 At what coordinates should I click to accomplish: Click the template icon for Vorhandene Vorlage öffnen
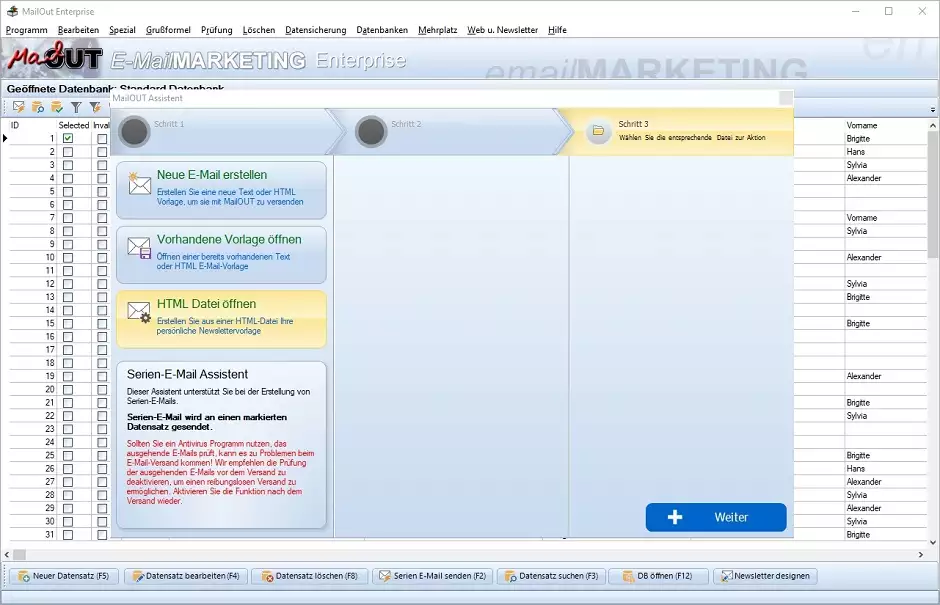139,248
